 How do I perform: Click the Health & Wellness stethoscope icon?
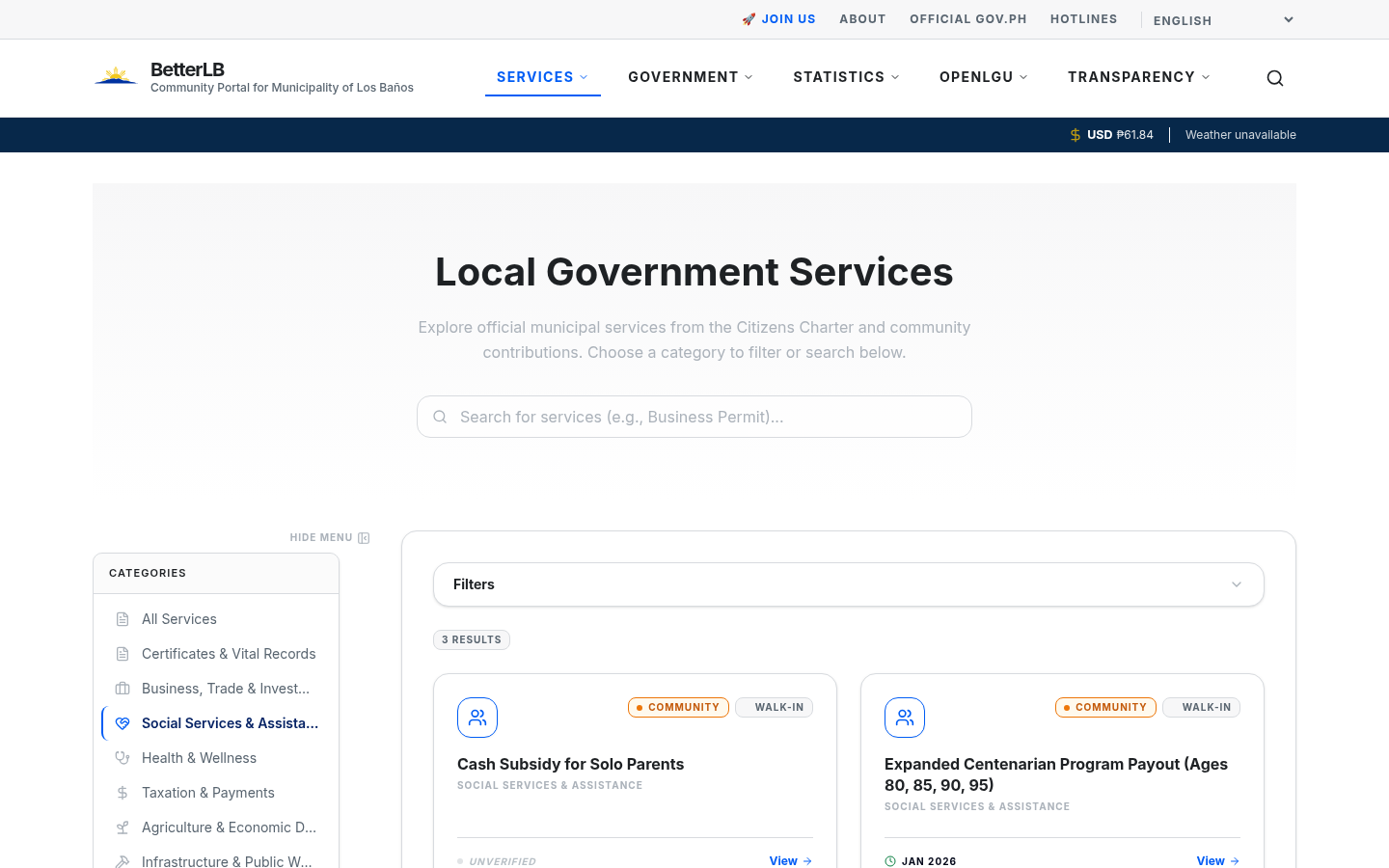pos(123,758)
